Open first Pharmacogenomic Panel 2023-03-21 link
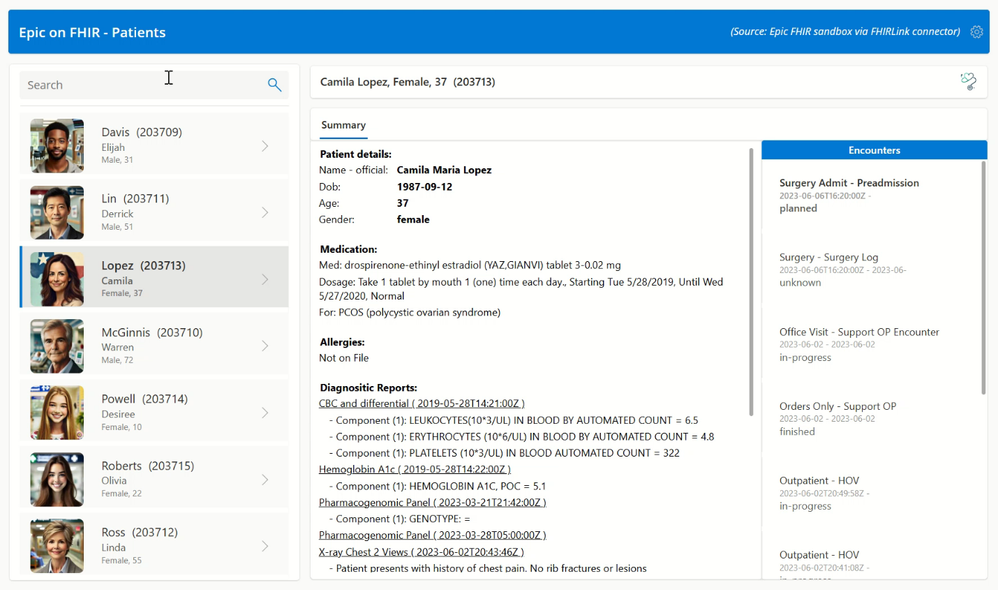998x590 pixels. [x=432, y=502]
